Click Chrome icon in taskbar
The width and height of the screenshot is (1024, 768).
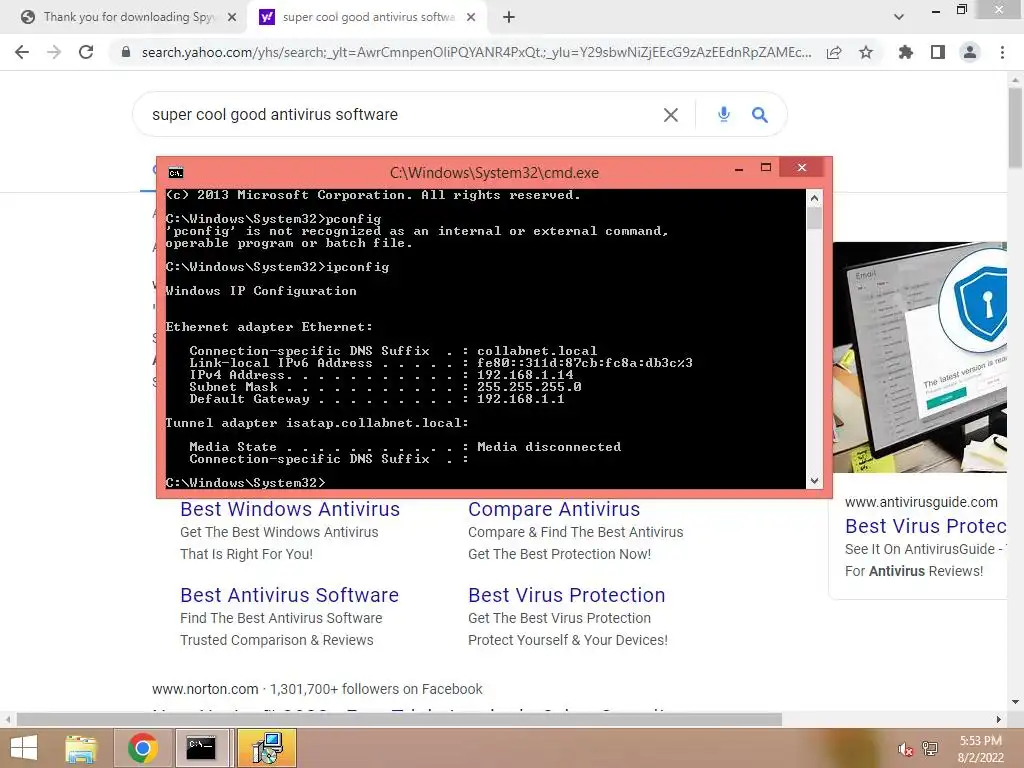(143, 748)
